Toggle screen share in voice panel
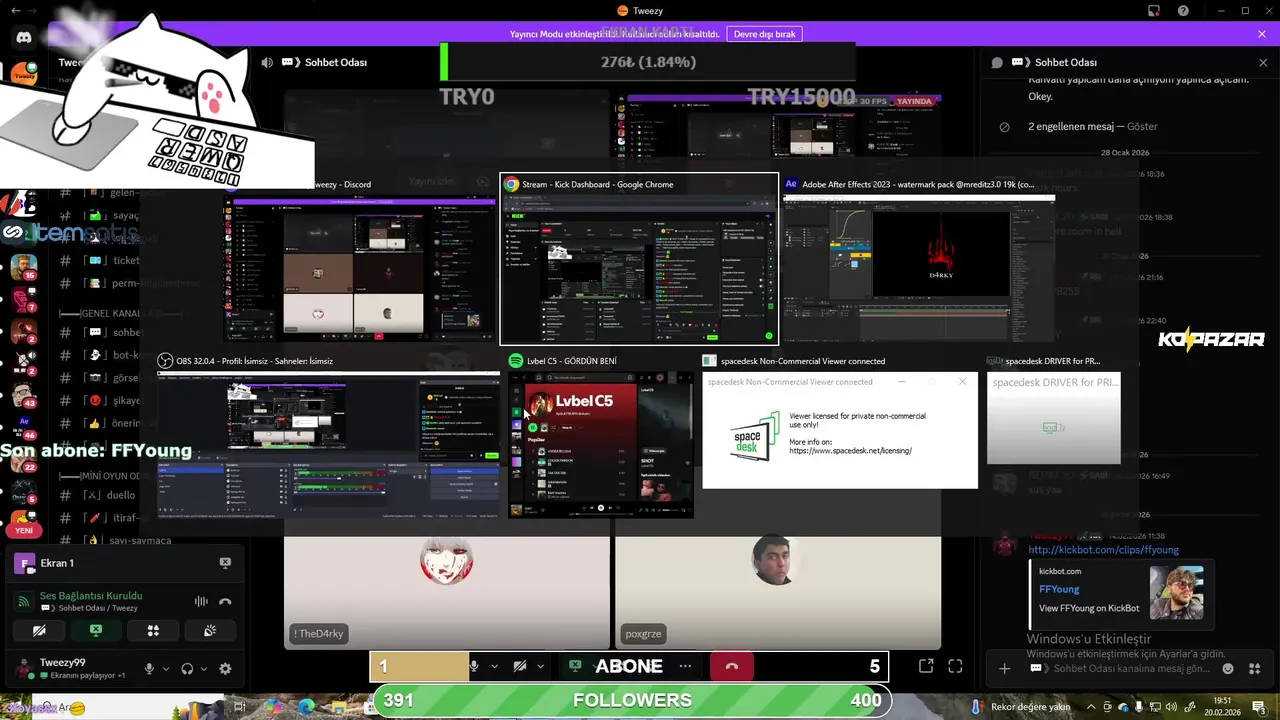This screenshot has height=720, width=1280. pyautogui.click(x=96, y=631)
